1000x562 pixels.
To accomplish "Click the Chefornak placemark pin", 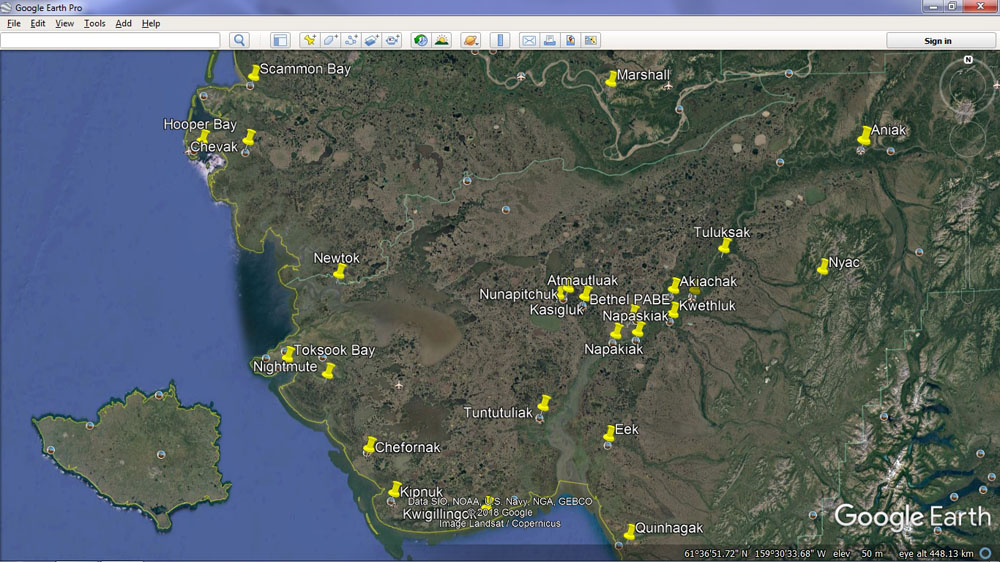I will [x=369, y=445].
